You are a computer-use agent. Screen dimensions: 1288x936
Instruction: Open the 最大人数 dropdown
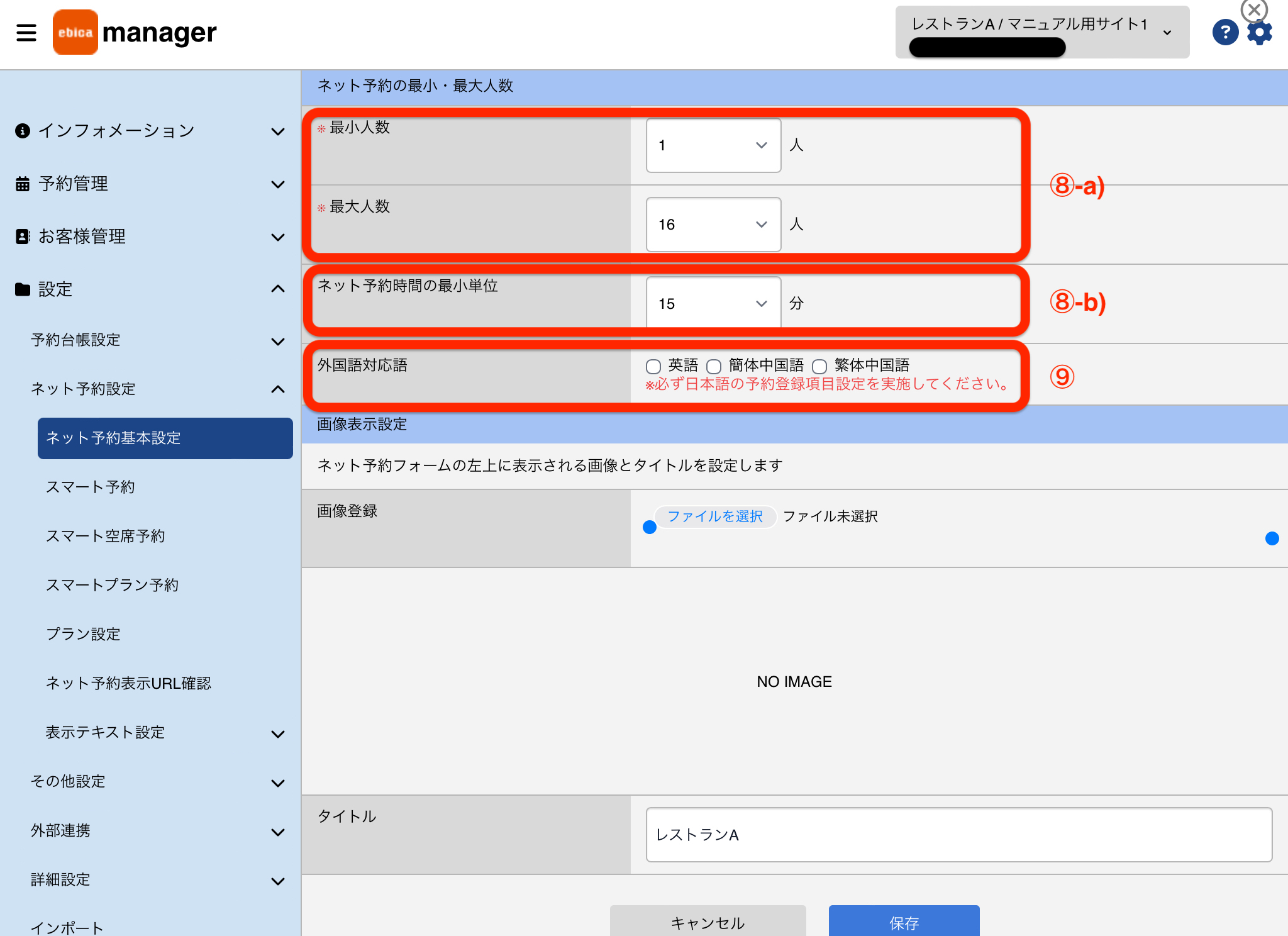(x=713, y=225)
